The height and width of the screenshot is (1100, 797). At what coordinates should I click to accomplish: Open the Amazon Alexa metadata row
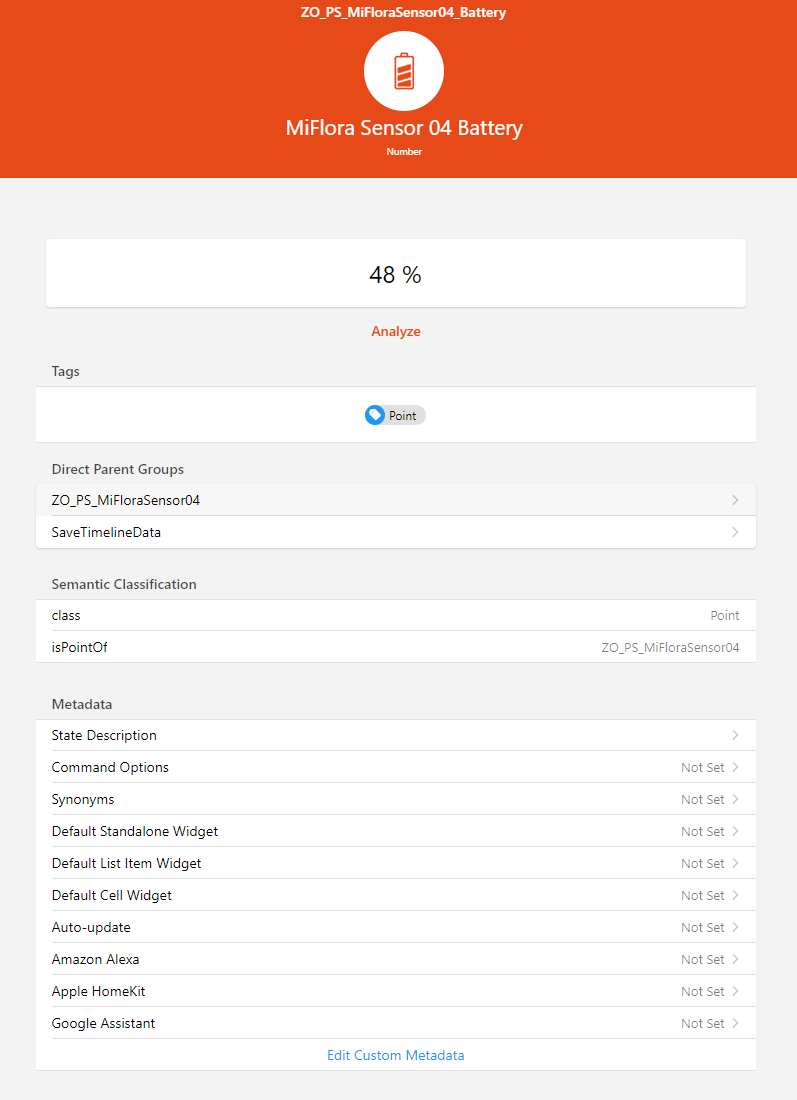[395, 959]
